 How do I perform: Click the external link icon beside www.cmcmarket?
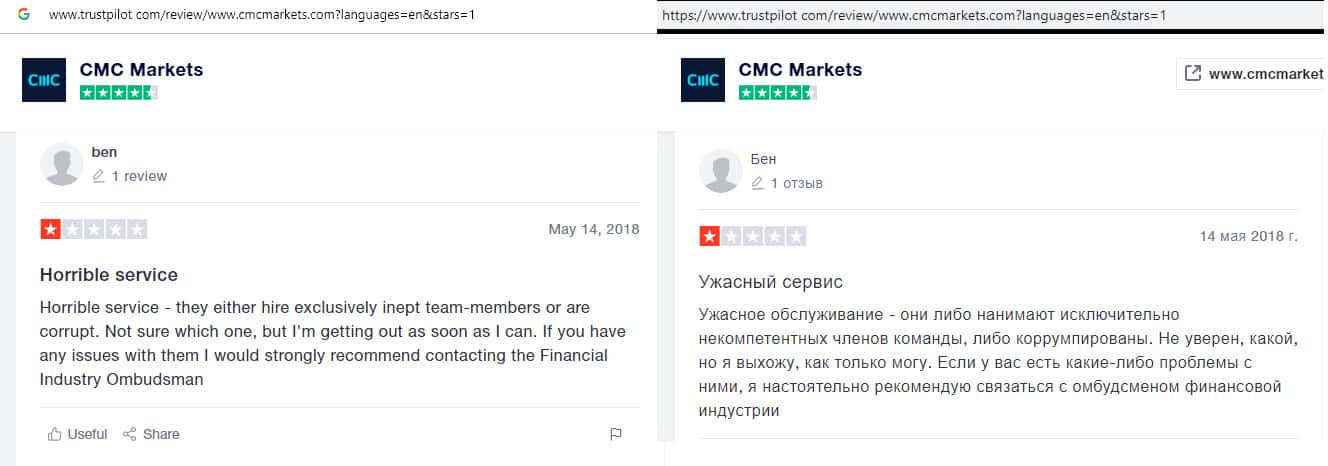coord(1192,73)
